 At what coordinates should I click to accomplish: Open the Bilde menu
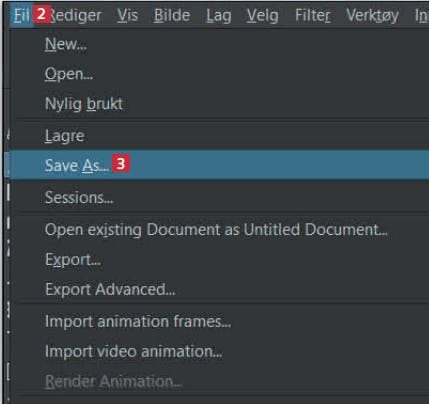coord(172,15)
